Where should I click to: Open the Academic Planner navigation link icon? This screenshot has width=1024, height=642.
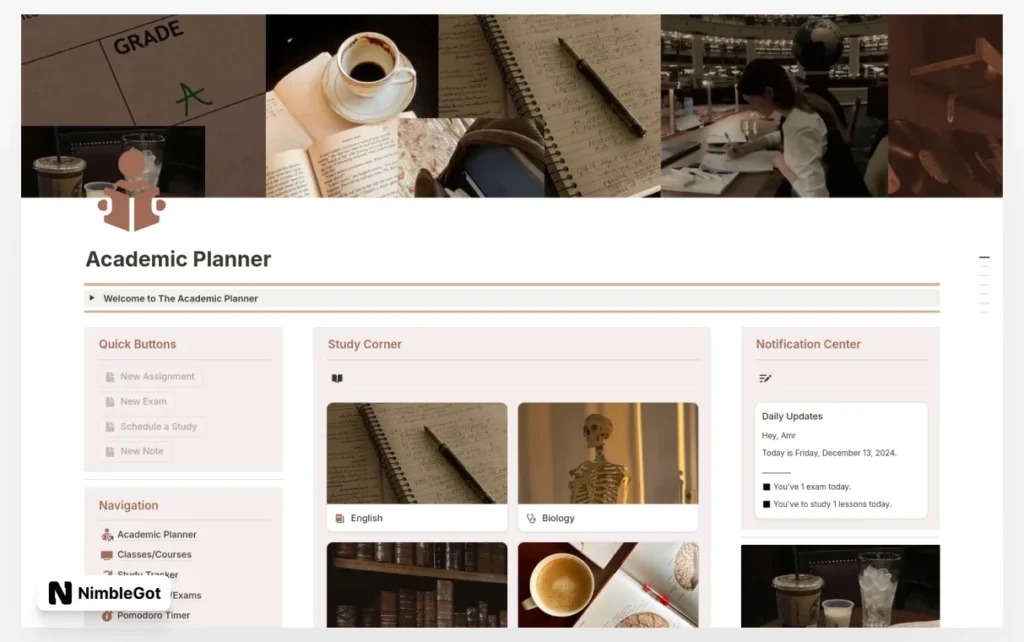coord(107,534)
